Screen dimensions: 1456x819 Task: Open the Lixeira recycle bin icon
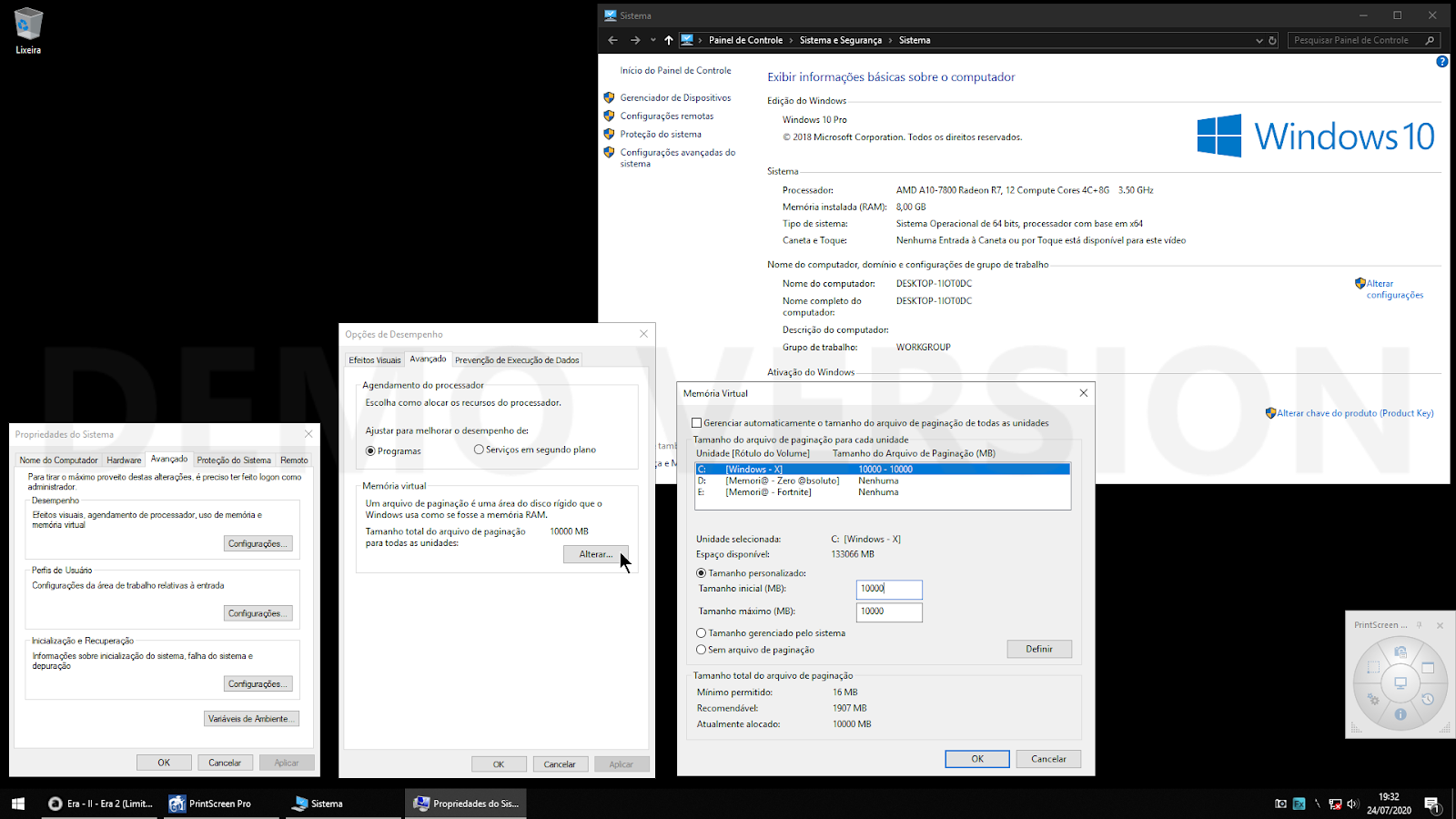click(28, 31)
